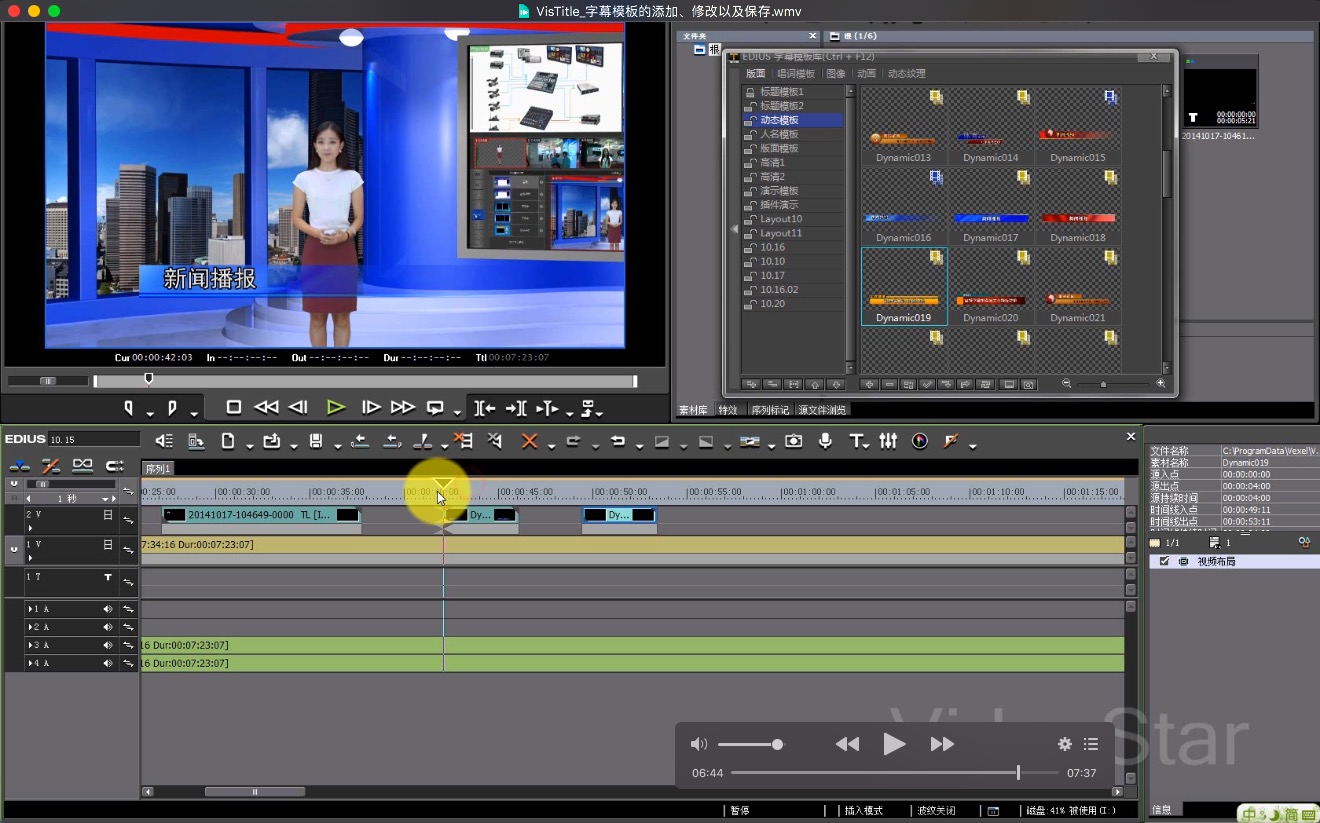Screen dimensions: 1320x823
Task: Open the vectorscope color wheel icon
Action: point(920,441)
